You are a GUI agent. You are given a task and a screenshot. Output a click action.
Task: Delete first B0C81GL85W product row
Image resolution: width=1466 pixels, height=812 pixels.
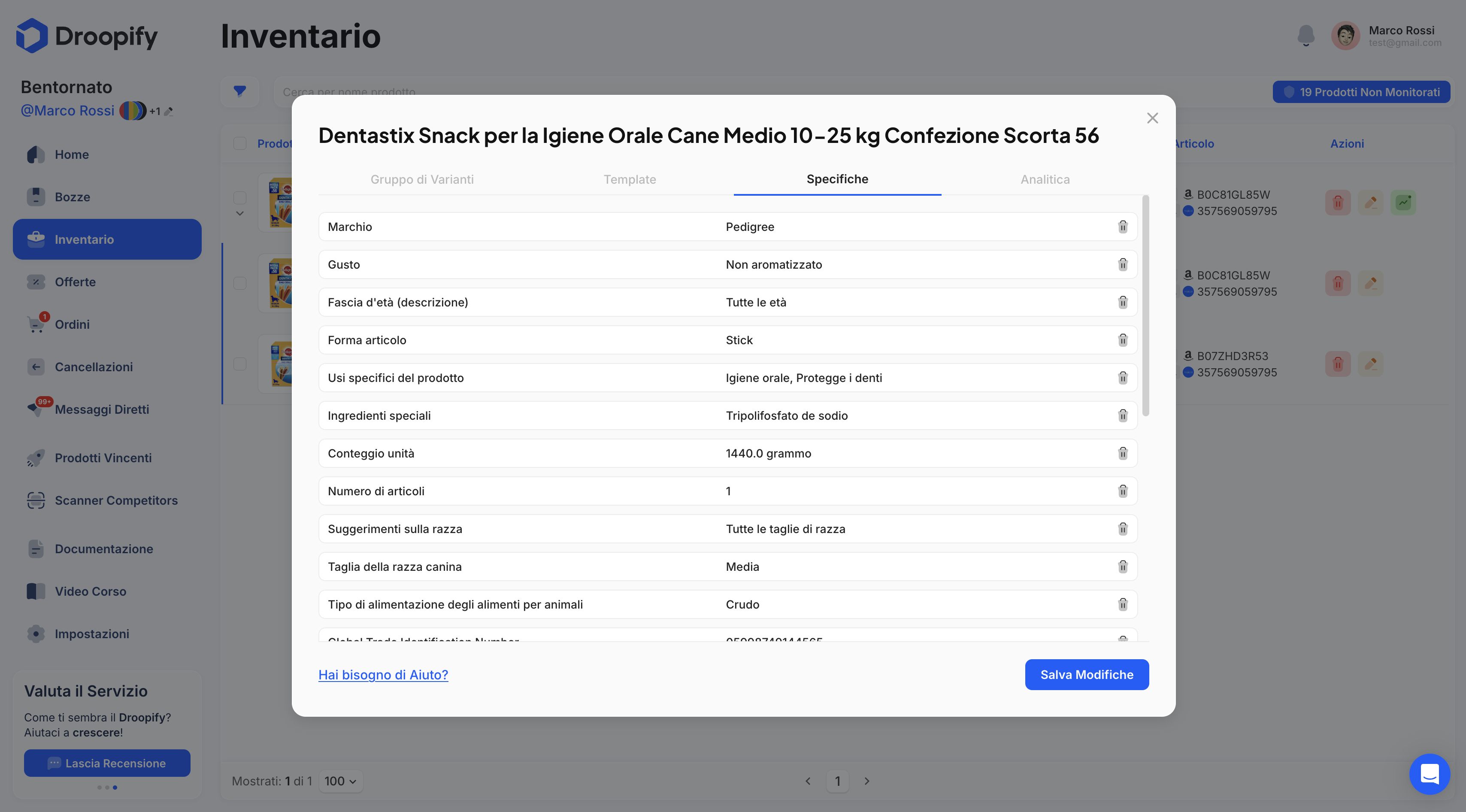pos(1337,202)
